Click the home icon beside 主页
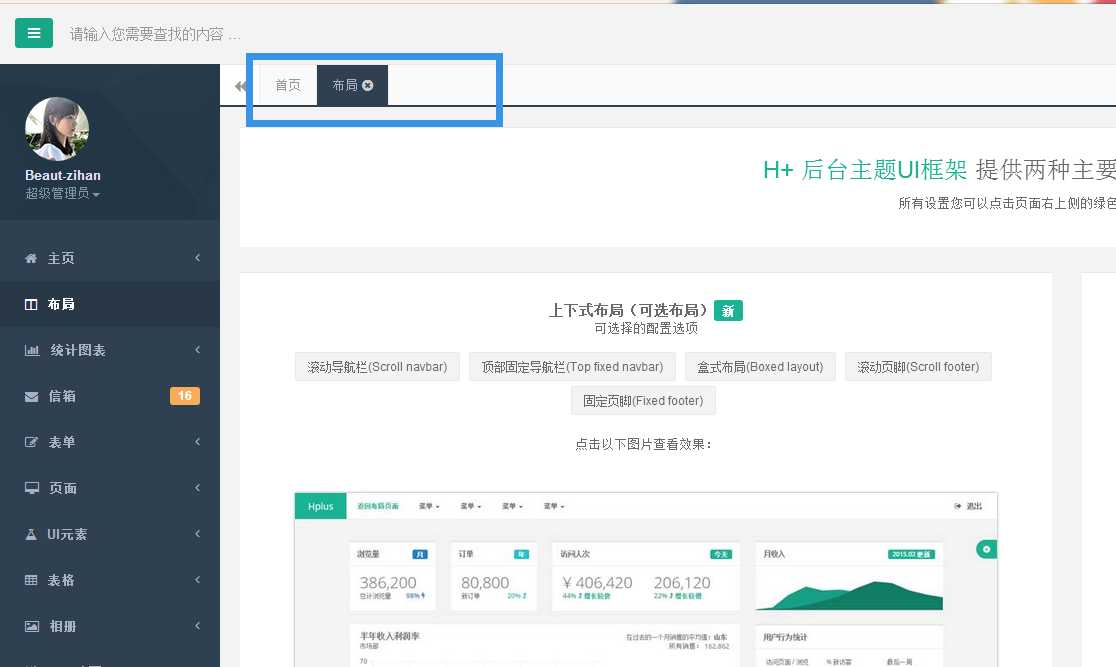The image size is (1116, 667). click(x=31, y=258)
